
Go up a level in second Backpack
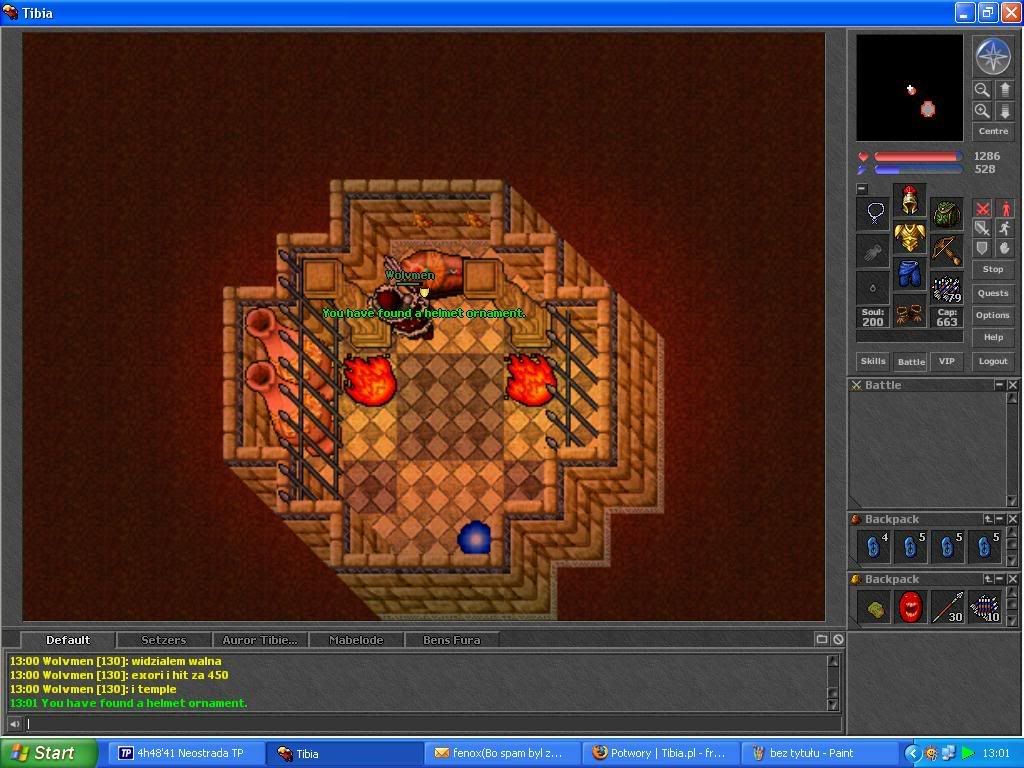(988, 579)
